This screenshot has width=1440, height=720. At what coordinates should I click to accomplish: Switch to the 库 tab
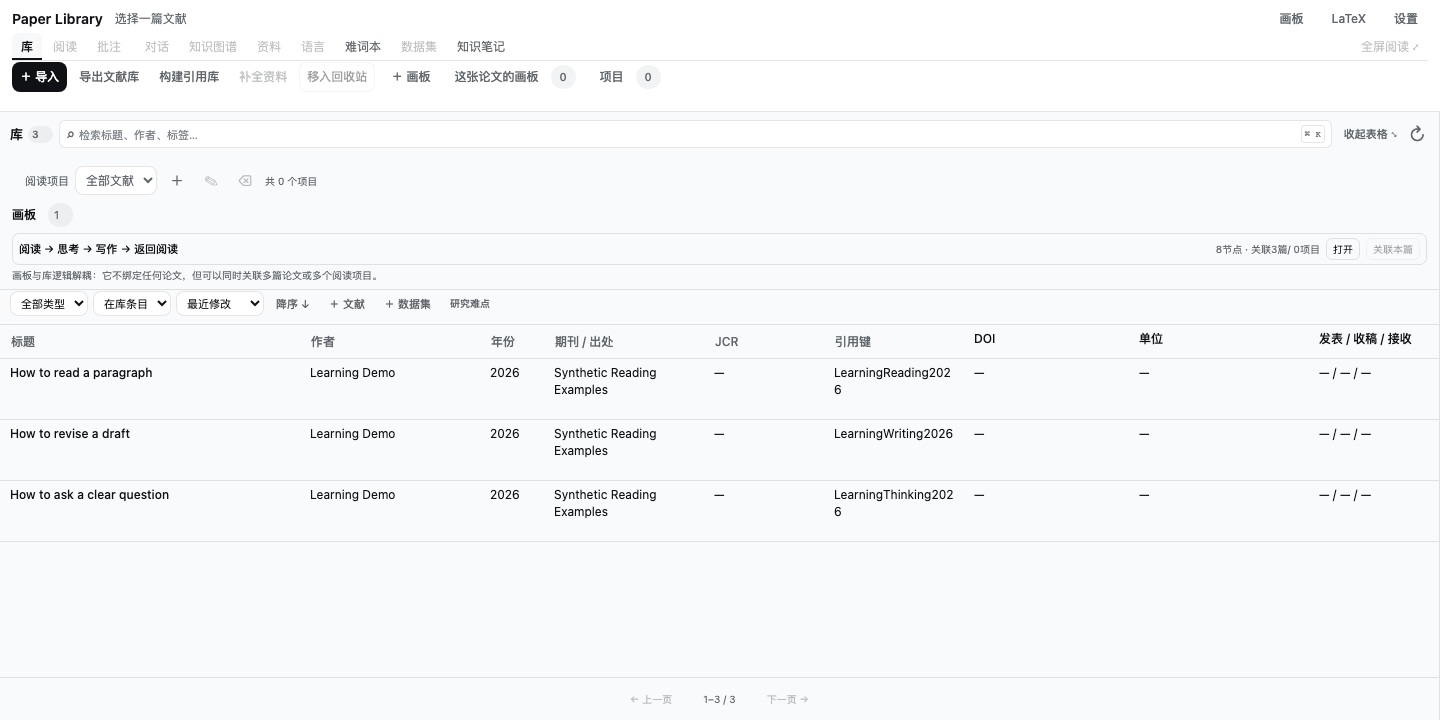(x=27, y=47)
